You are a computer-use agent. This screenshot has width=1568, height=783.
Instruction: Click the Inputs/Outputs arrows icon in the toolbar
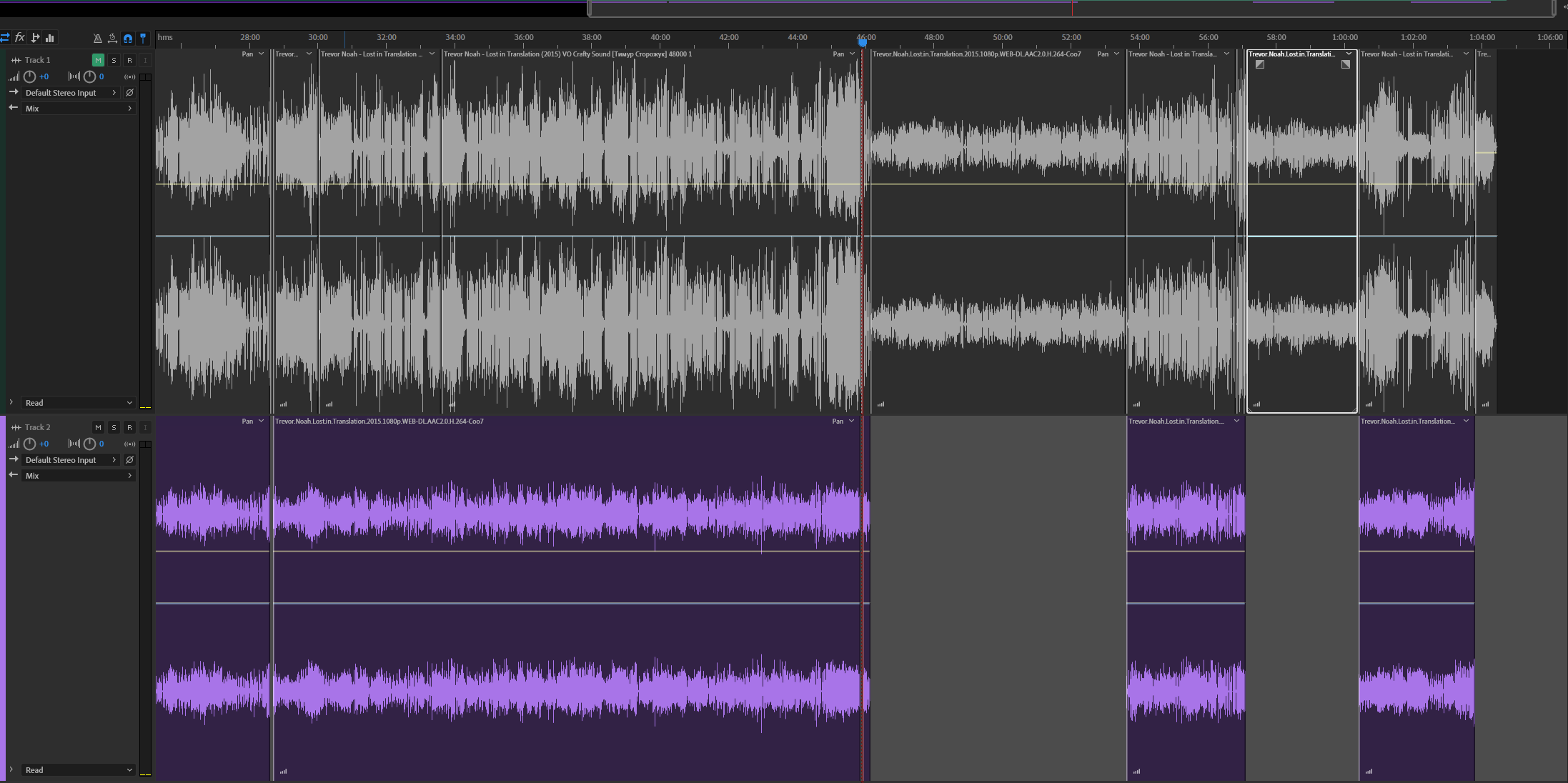pyautogui.click(x=5, y=38)
